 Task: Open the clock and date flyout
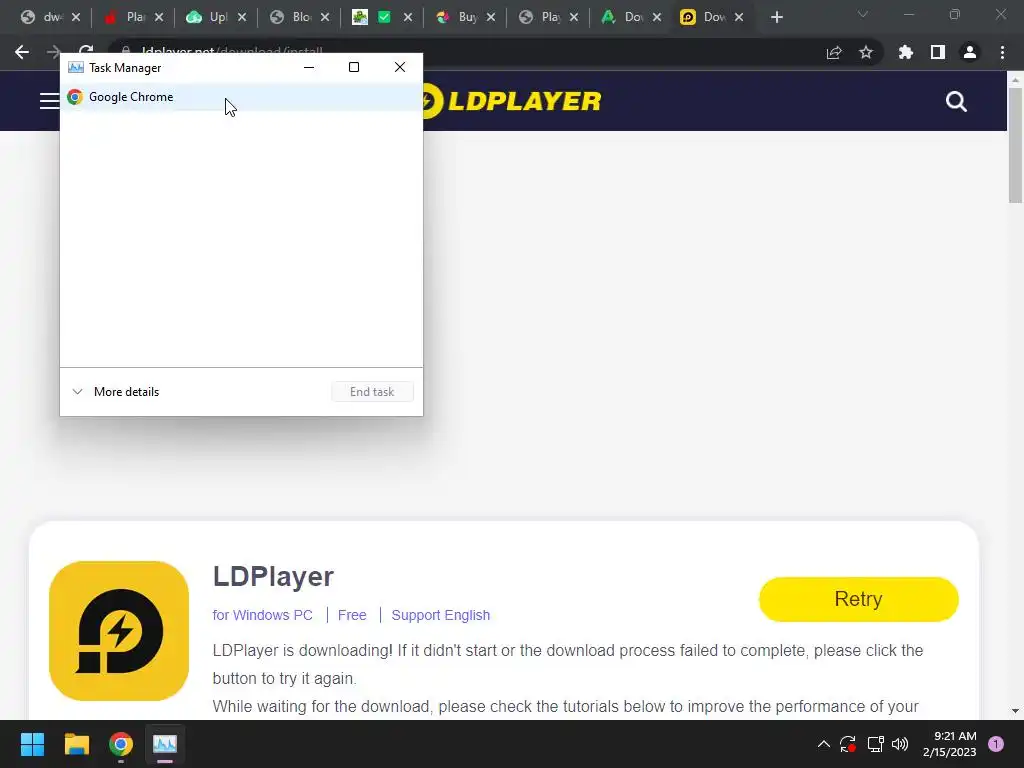coord(950,744)
